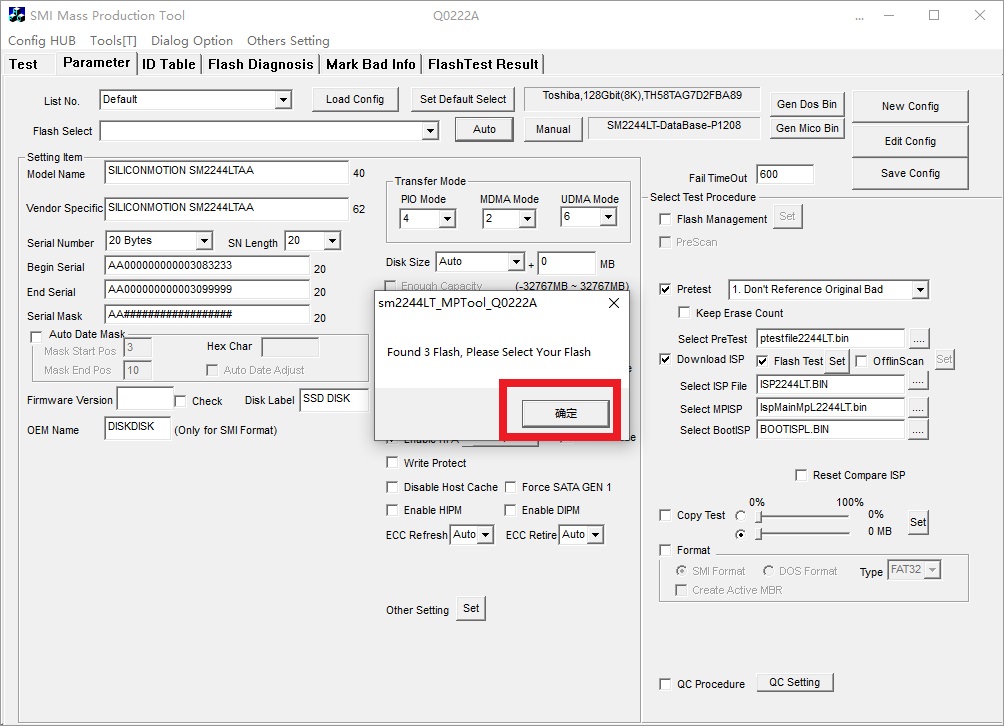
Task: Confirm the Found 3 Flash dialog
Action: tap(566, 413)
